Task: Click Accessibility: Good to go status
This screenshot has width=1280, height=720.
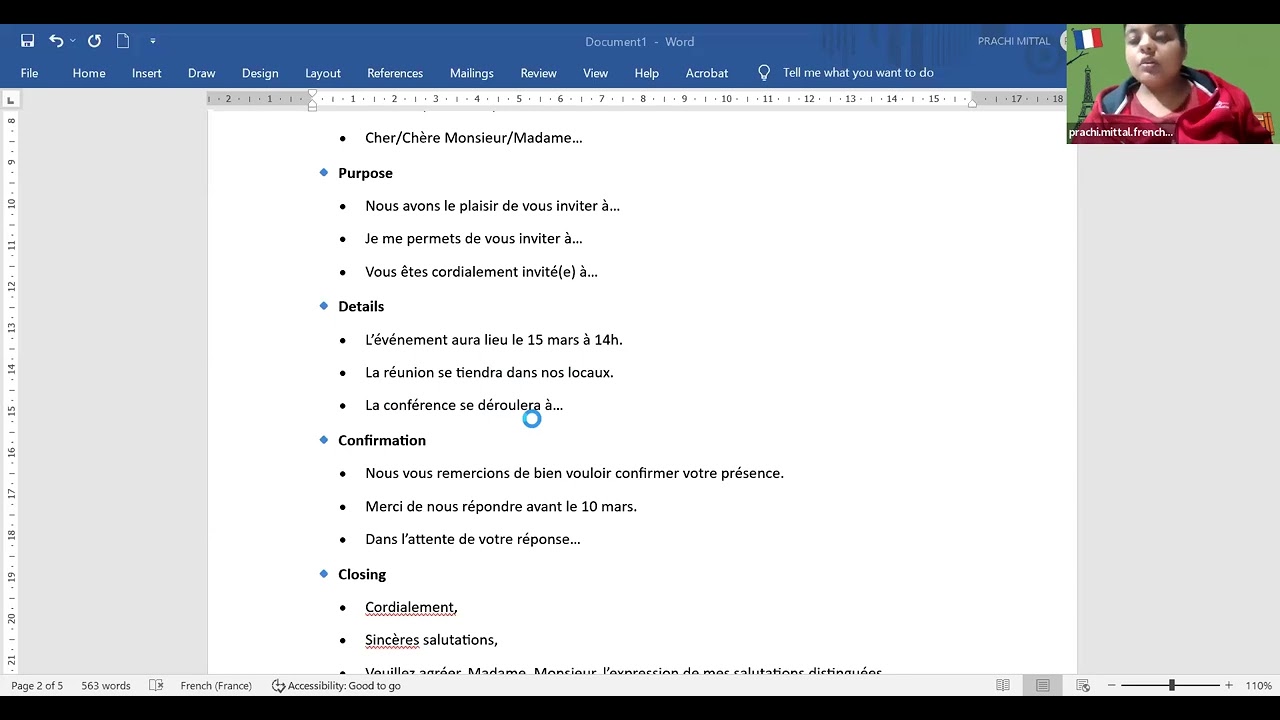Action: tap(336, 686)
